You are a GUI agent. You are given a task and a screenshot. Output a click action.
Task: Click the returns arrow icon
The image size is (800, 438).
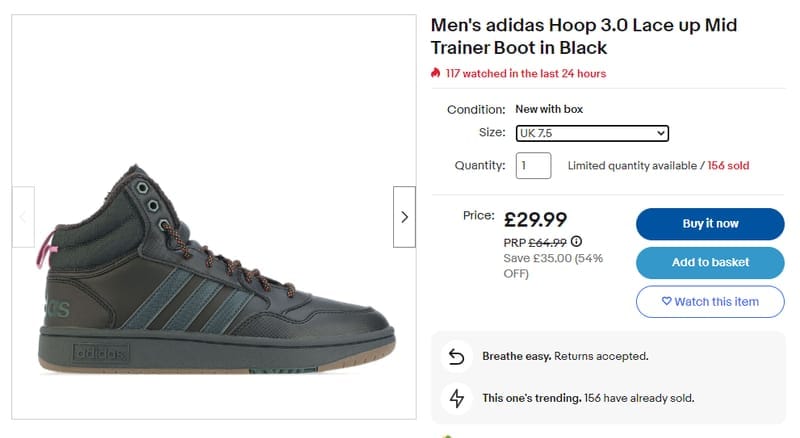[457, 356]
